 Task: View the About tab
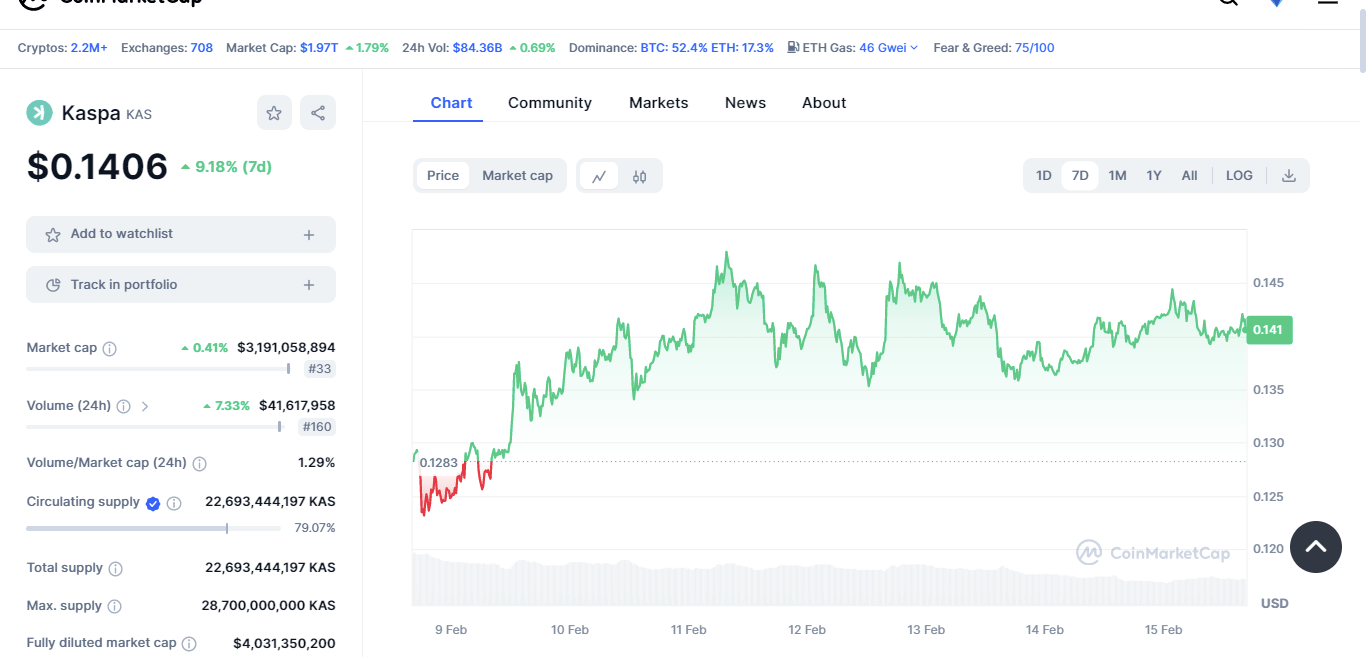(x=824, y=103)
